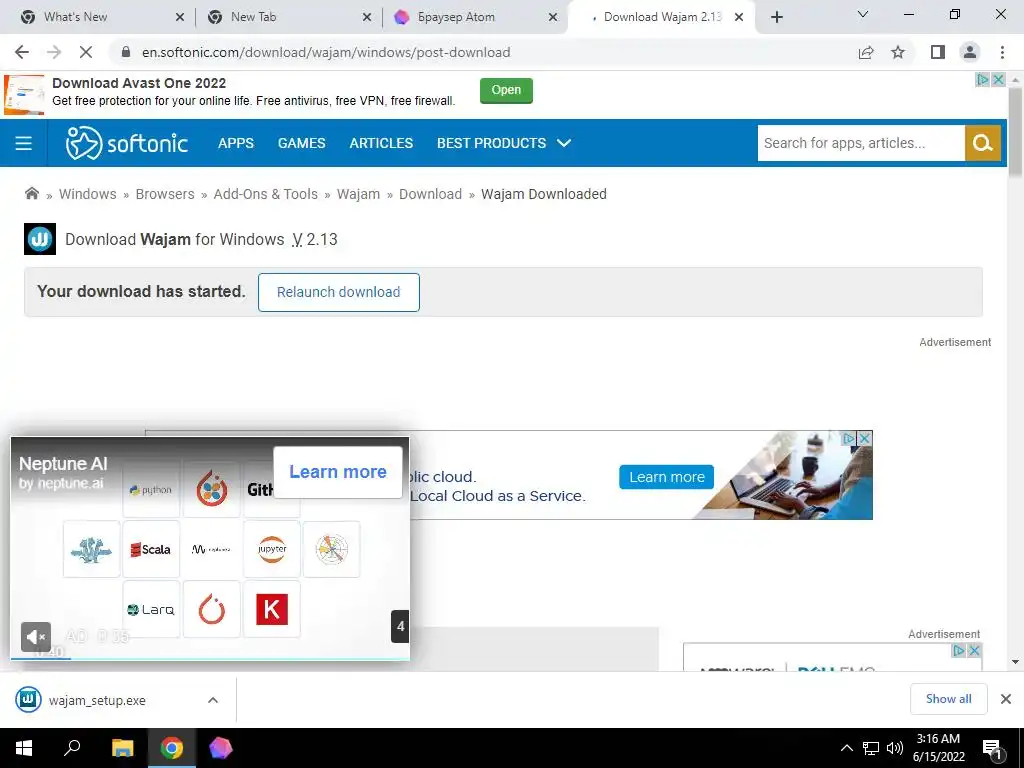Screen dimensions: 1024x768
Task: Open network status tray icon
Action: 871,748
